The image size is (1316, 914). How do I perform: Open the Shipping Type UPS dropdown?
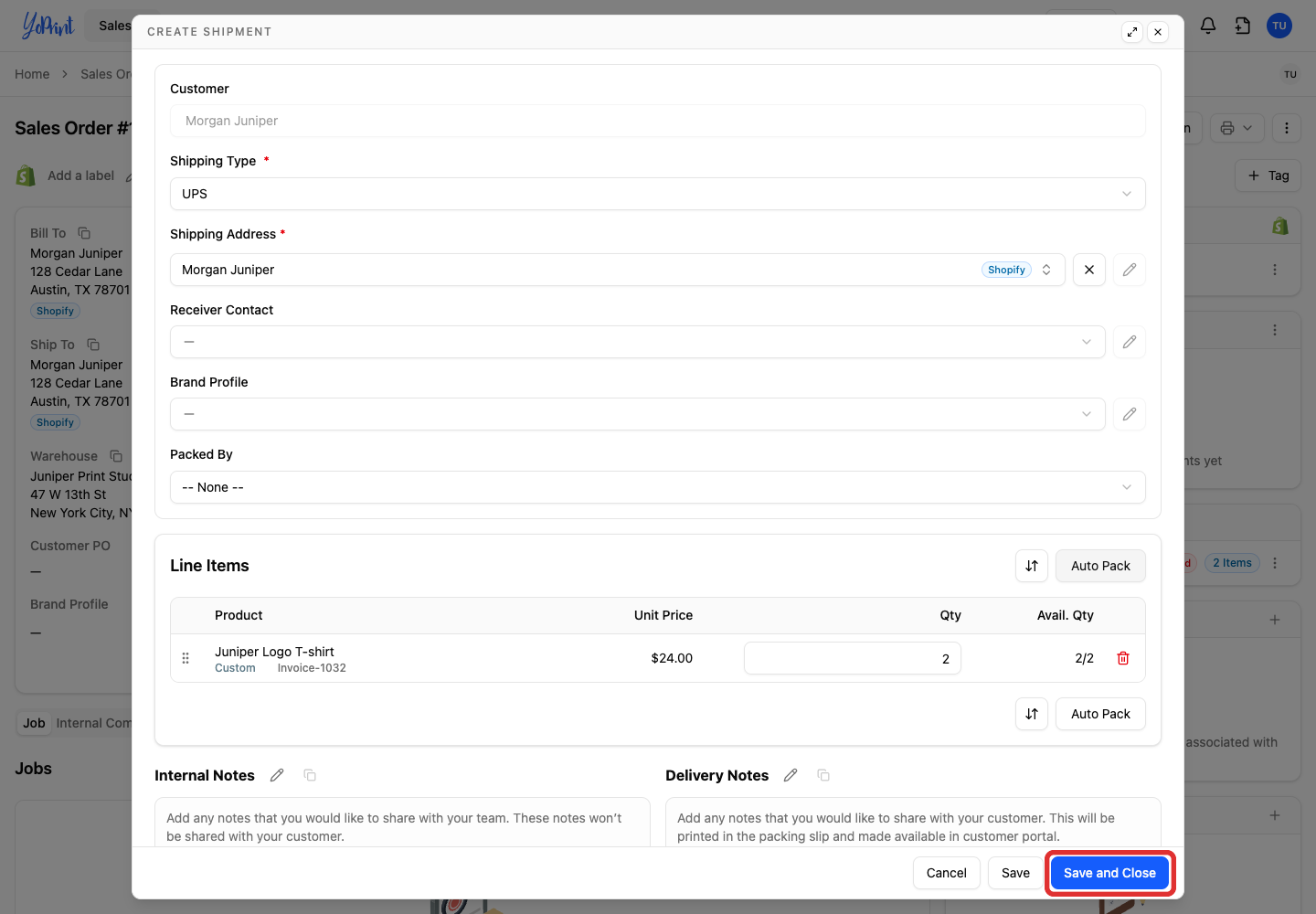[x=658, y=194]
